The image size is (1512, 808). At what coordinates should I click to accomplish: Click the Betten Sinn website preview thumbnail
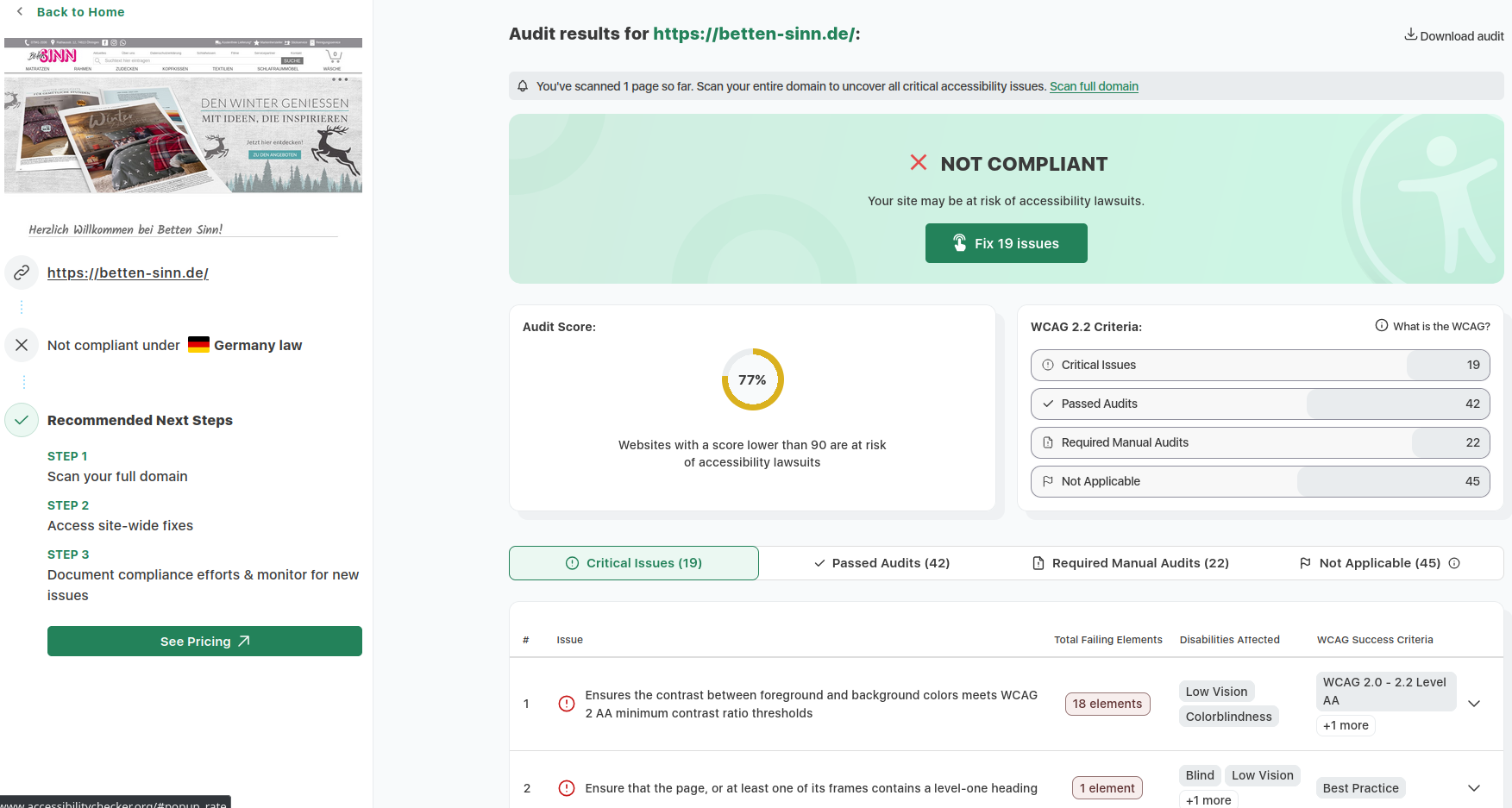[183, 116]
